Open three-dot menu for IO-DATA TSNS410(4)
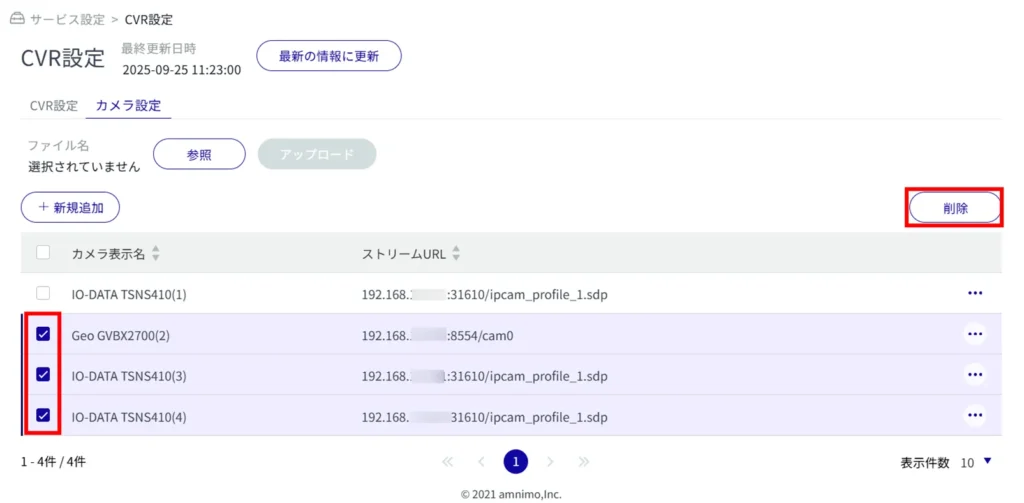The height and width of the screenshot is (503, 1024). (974, 415)
